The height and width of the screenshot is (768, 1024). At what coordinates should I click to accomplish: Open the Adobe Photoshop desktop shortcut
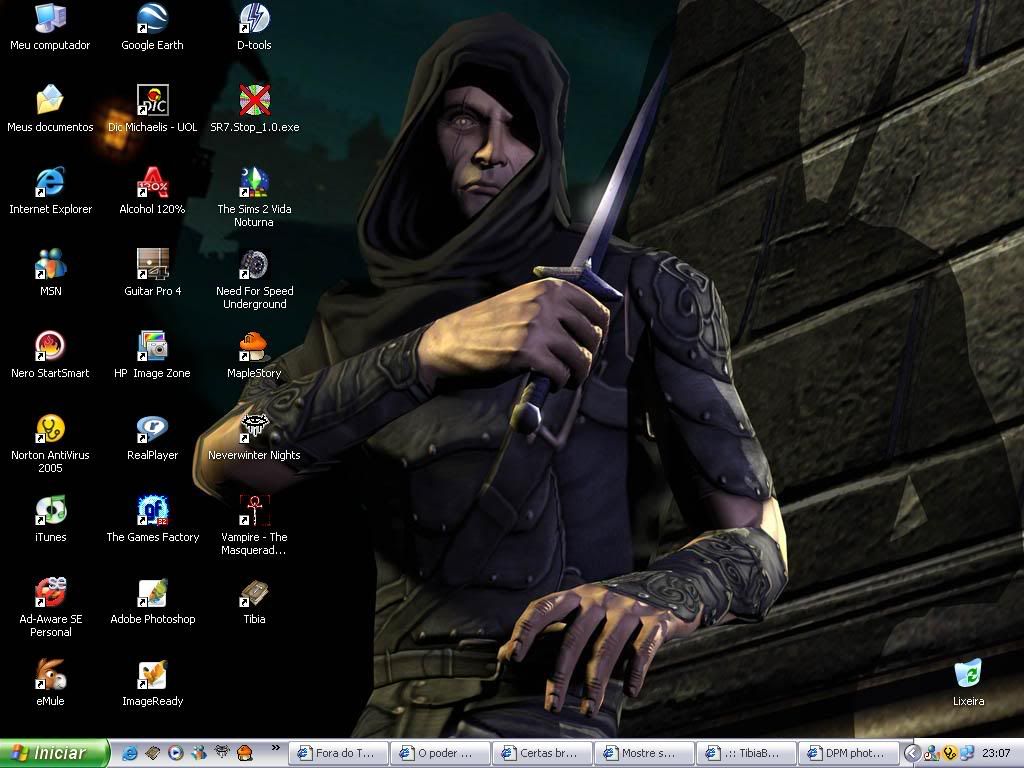tap(152, 601)
